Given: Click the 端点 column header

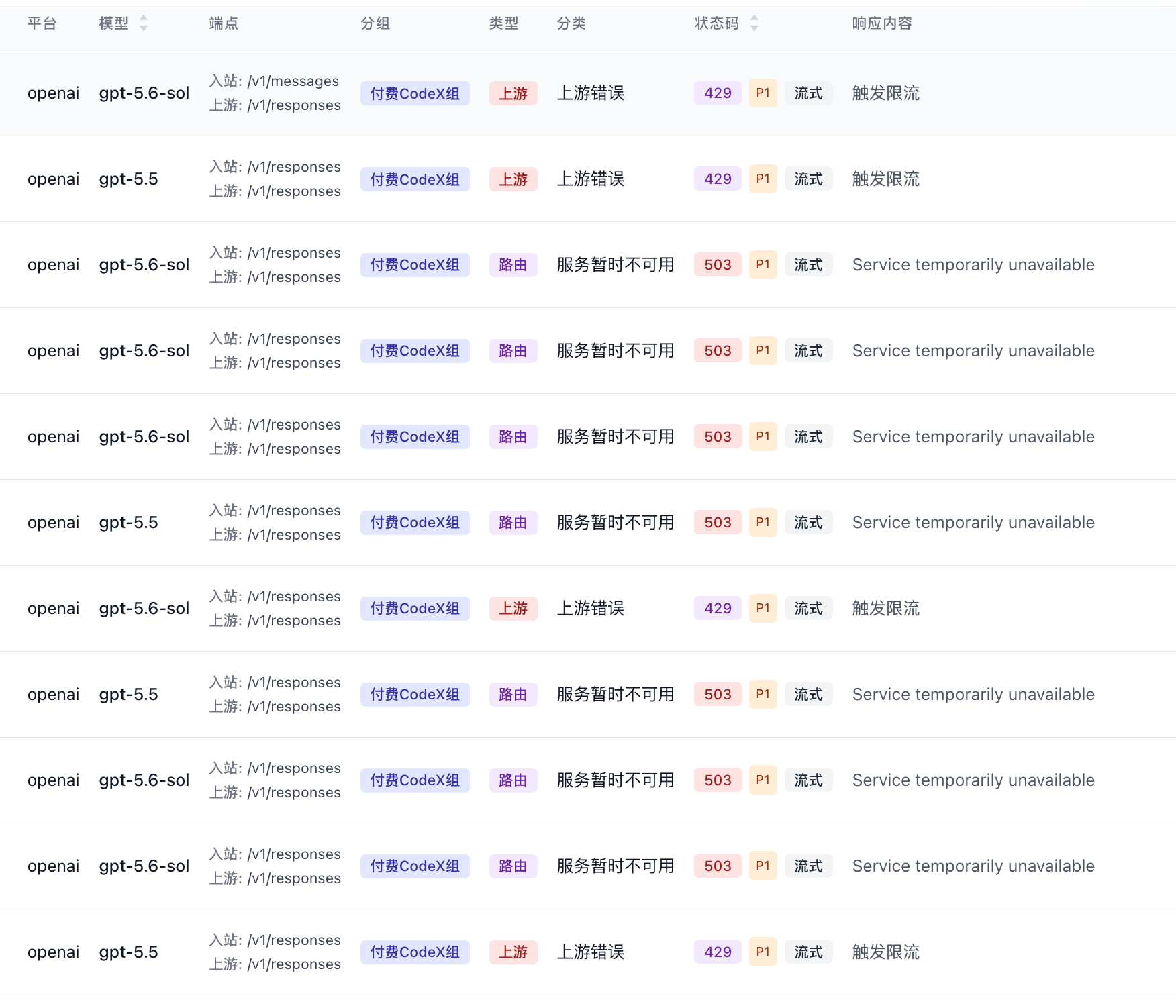Looking at the screenshot, I should pos(224,23).
